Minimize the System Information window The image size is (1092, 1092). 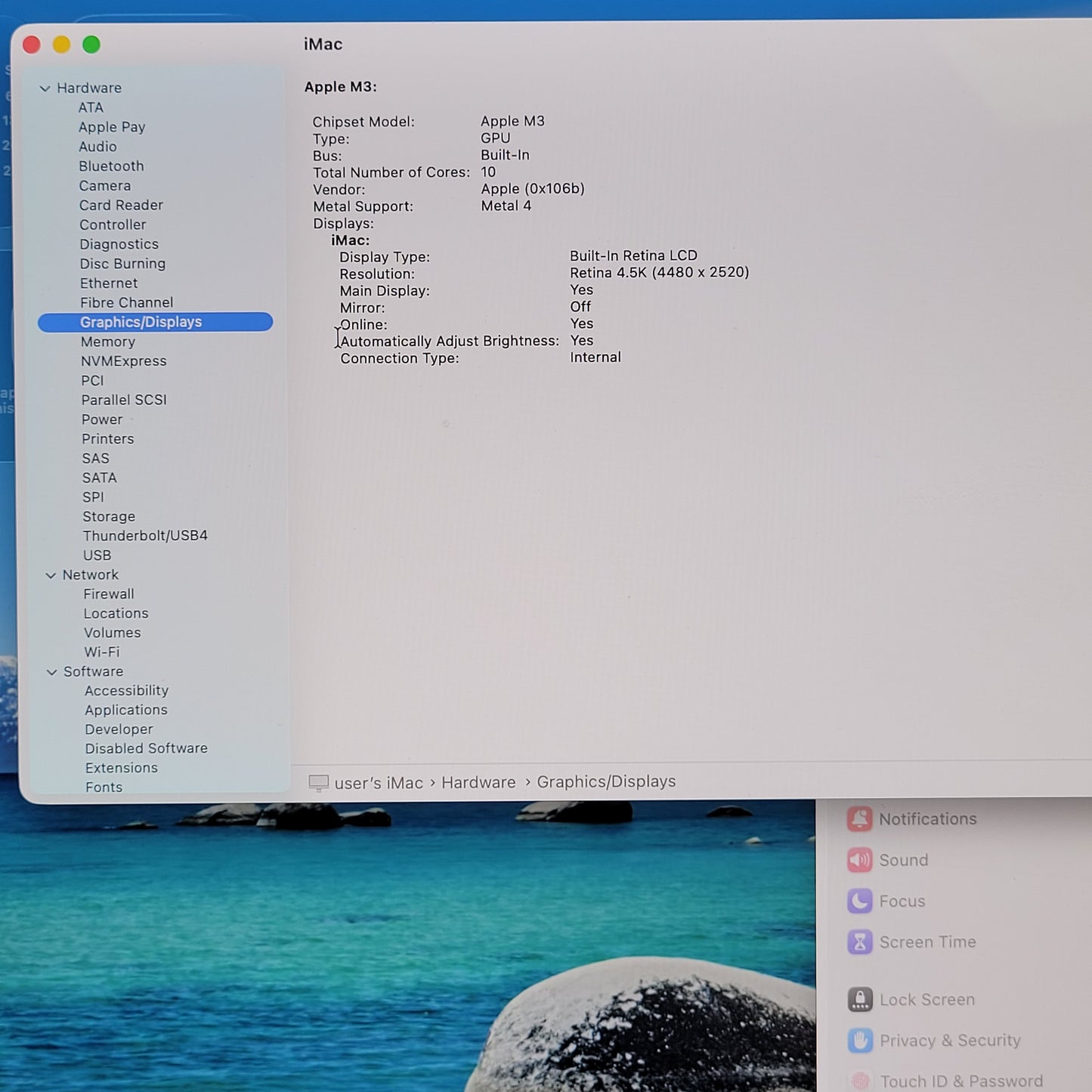tap(61, 45)
